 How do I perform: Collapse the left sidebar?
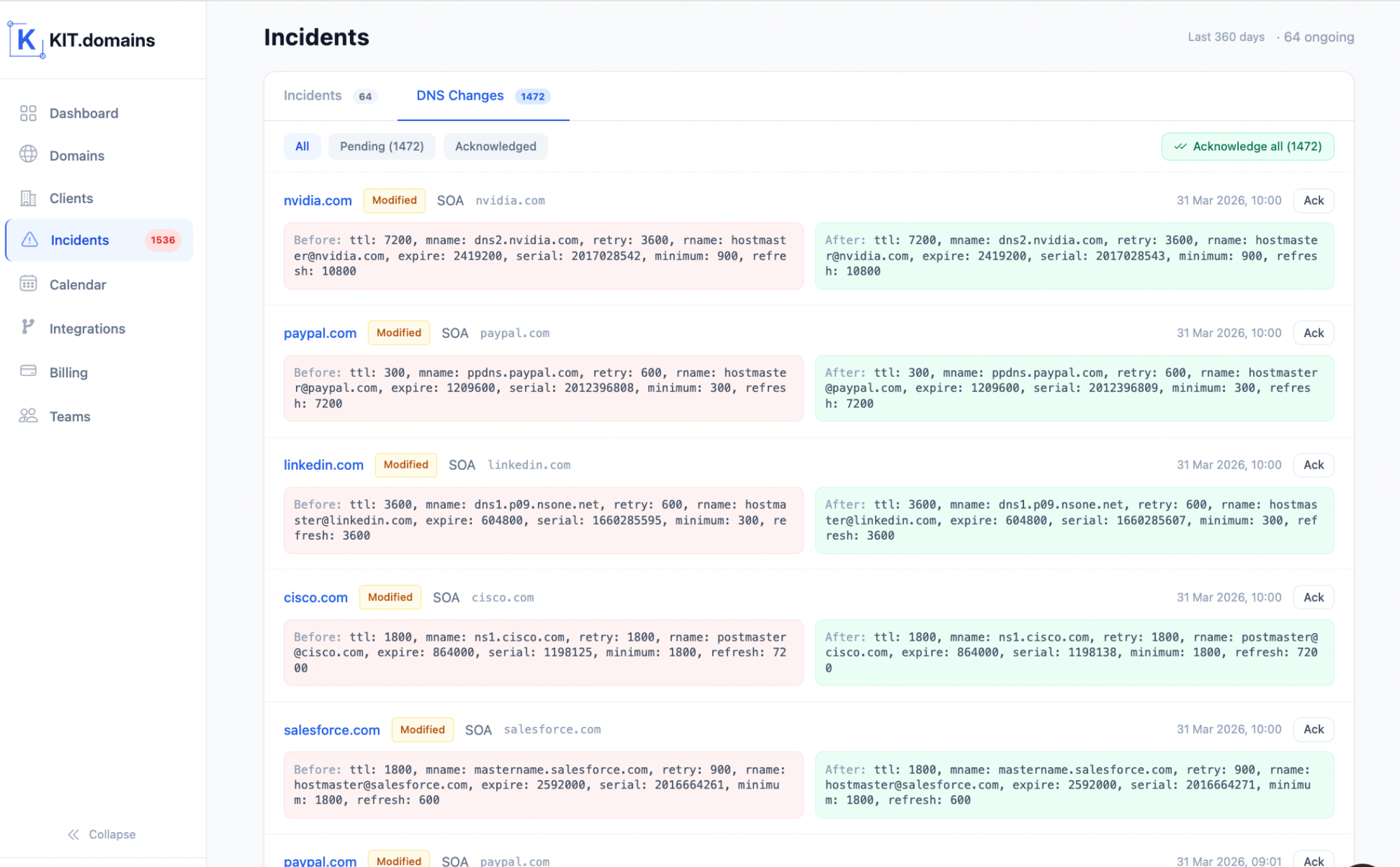coord(101,833)
